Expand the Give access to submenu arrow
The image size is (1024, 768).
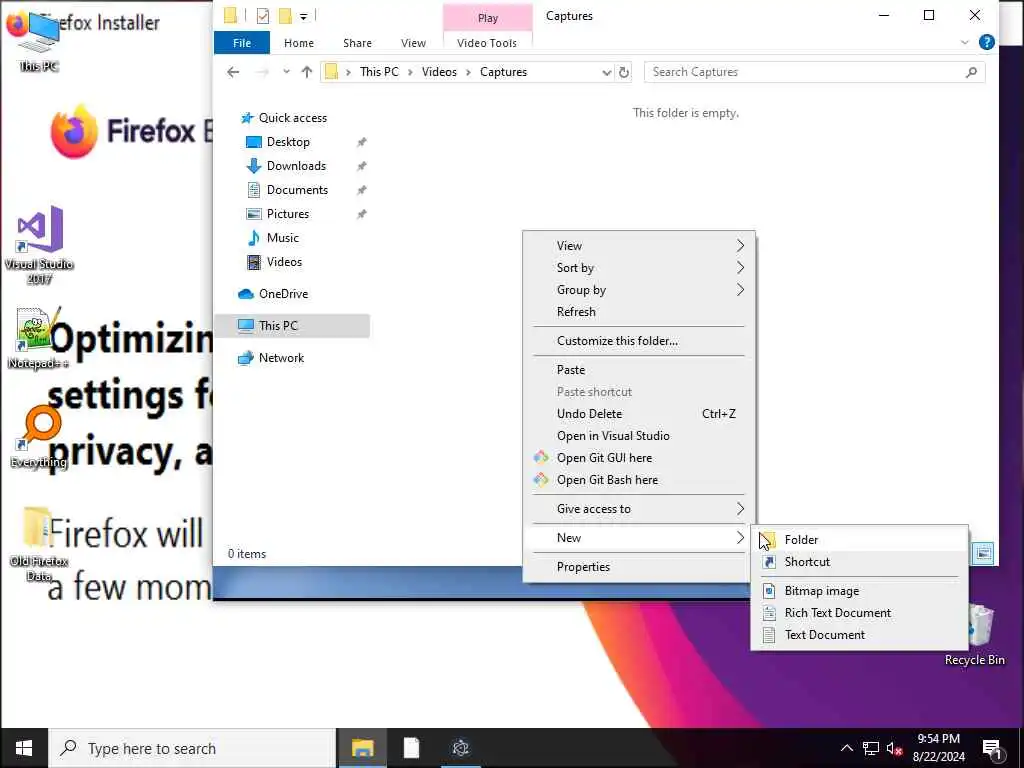(x=740, y=509)
